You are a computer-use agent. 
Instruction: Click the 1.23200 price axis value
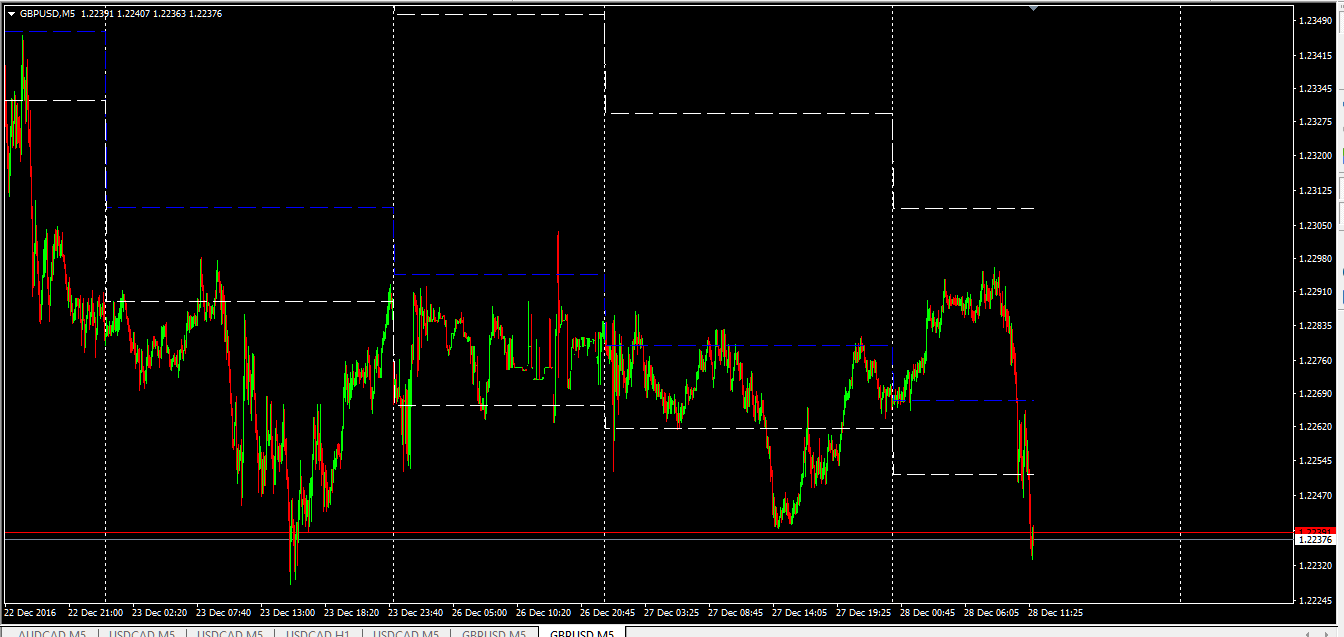pos(1315,156)
